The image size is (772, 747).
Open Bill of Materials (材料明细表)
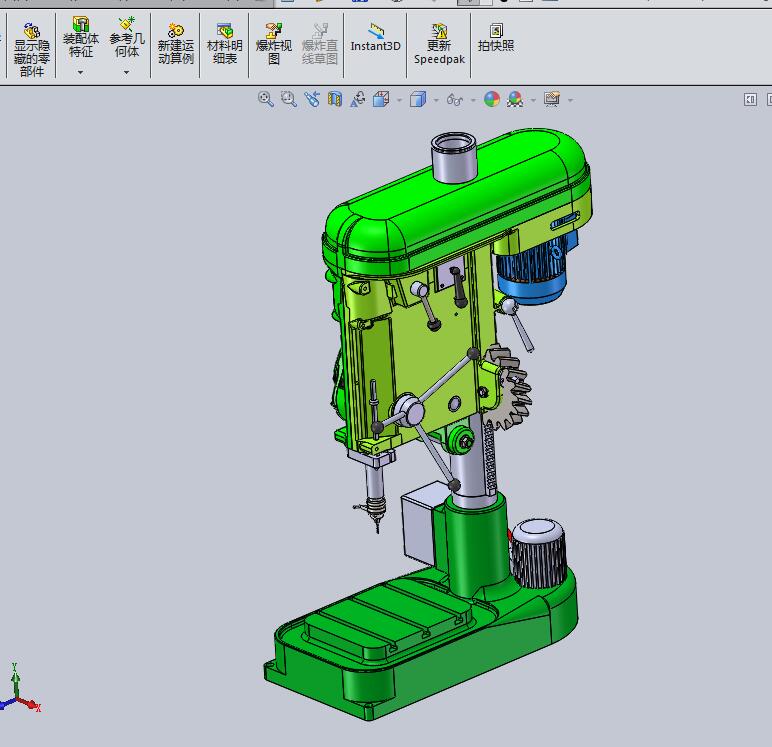(225, 43)
